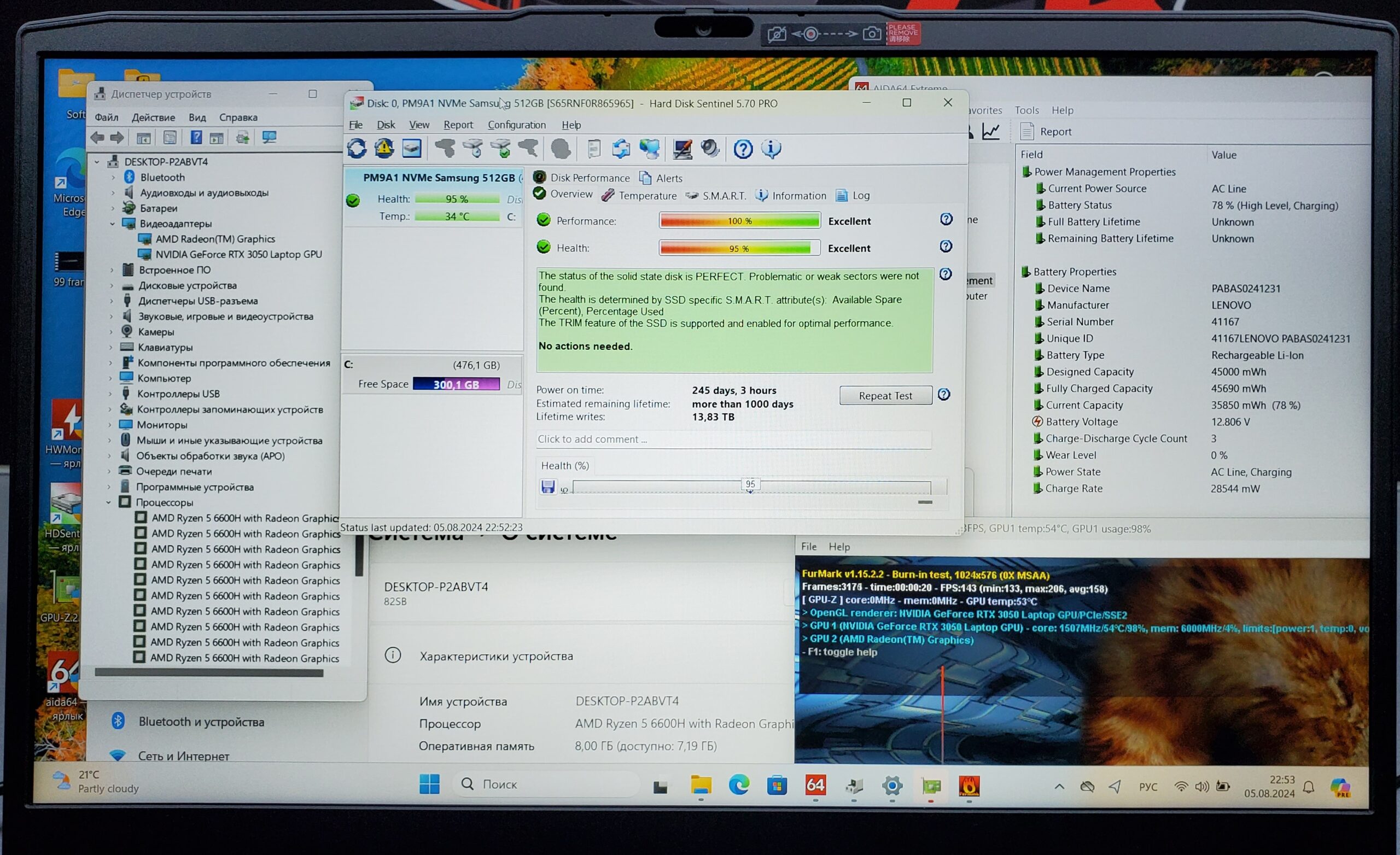This screenshot has width=1400, height=855.
Task: Click the 'Click to add comment' field
Action: (733, 439)
